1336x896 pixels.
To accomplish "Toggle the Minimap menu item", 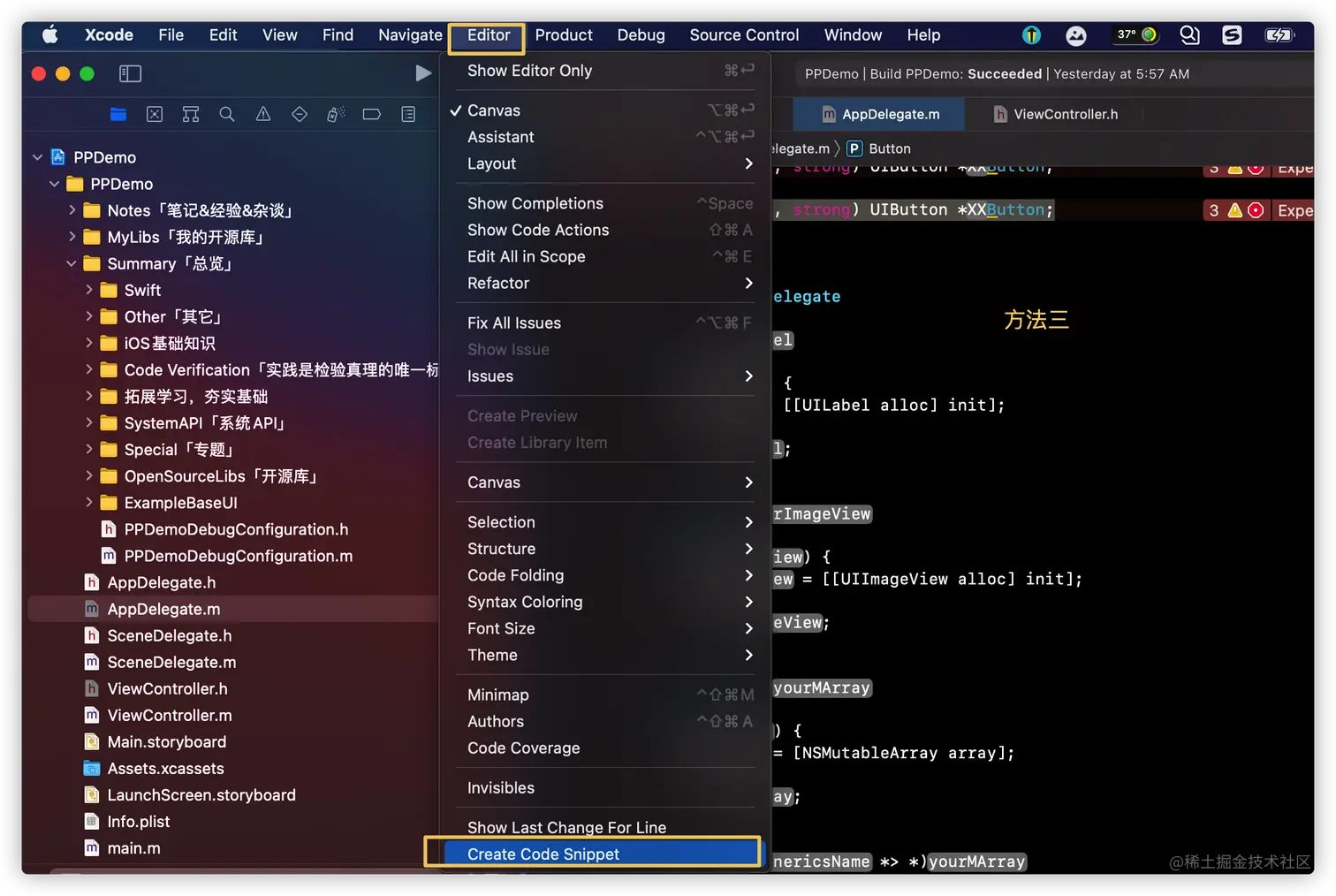I will point(604,695).
